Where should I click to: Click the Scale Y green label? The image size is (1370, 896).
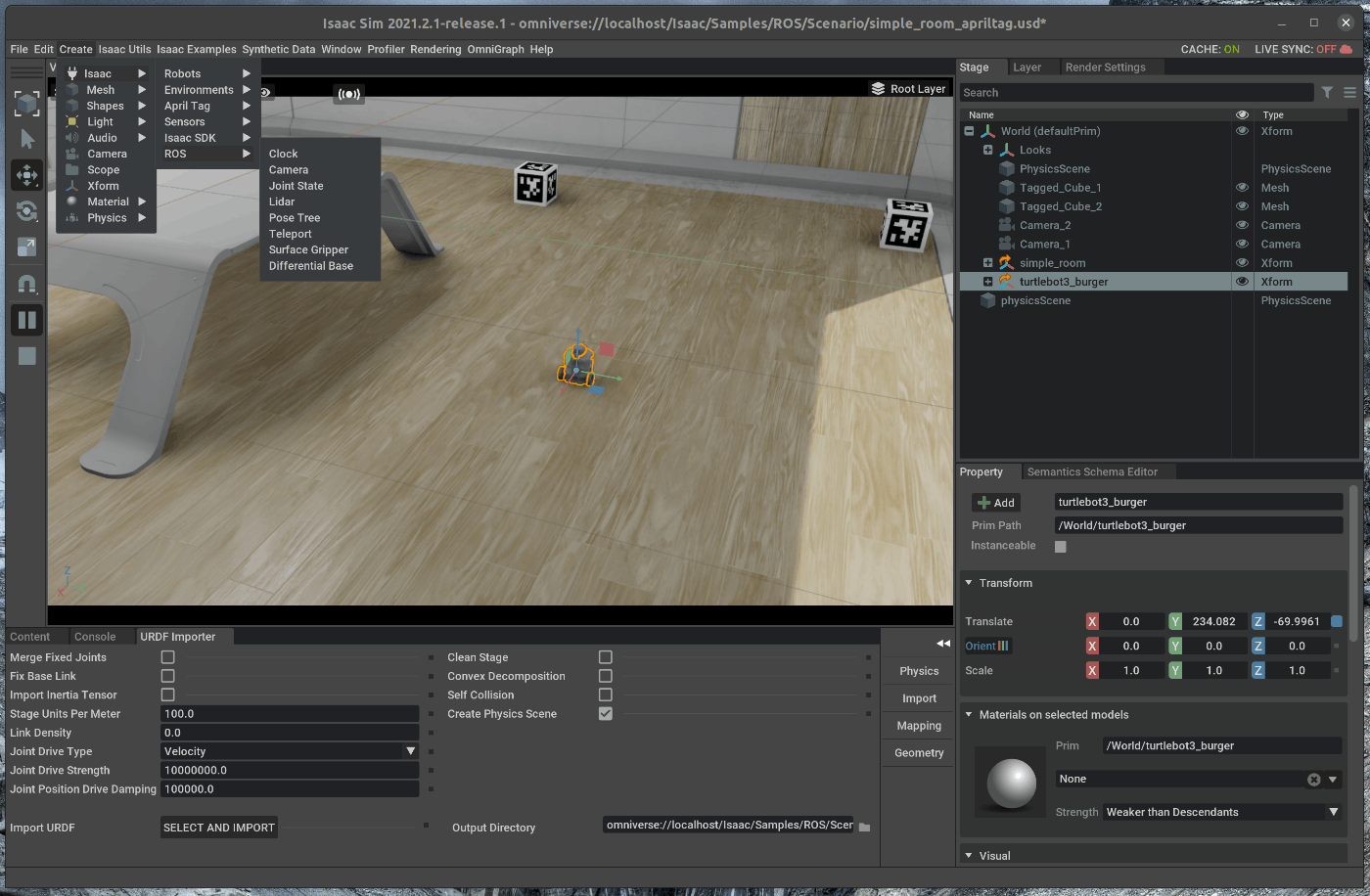(1175, 670)
